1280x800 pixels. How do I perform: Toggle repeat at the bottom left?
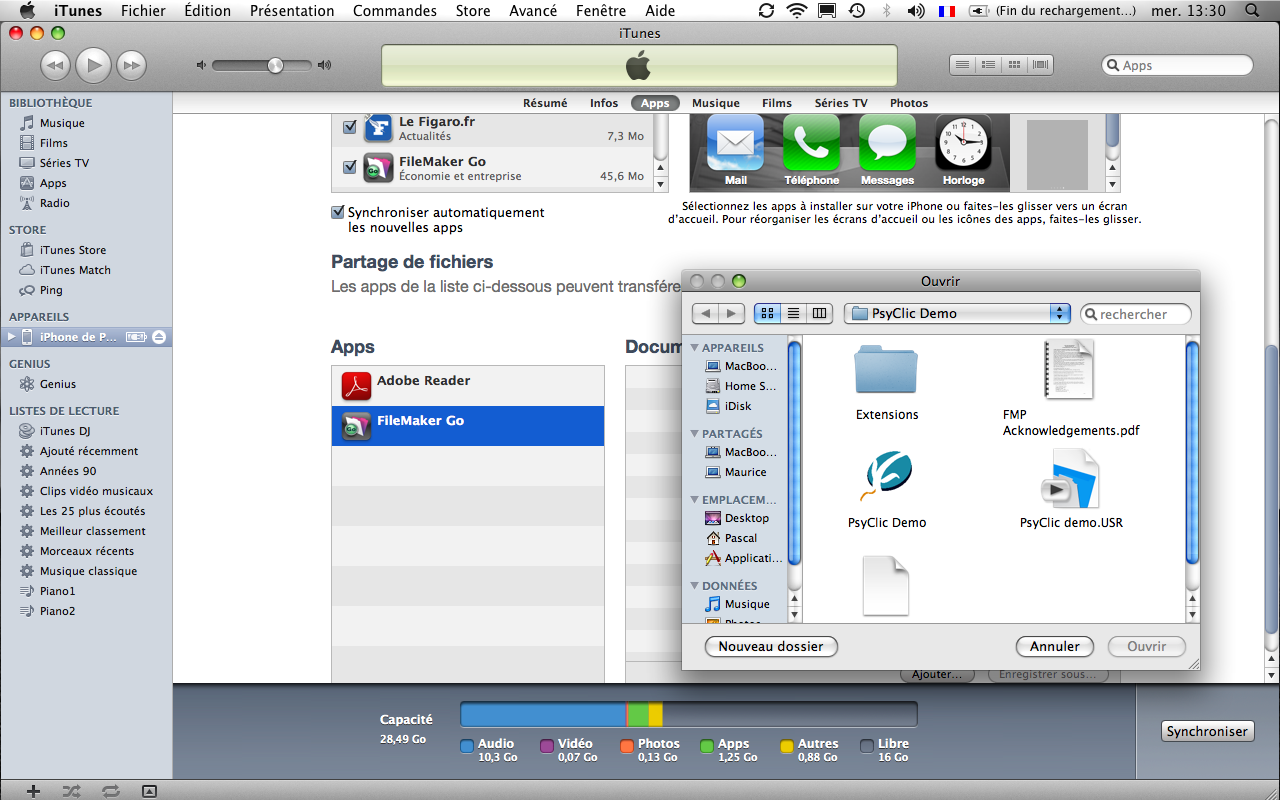[111, 791]
